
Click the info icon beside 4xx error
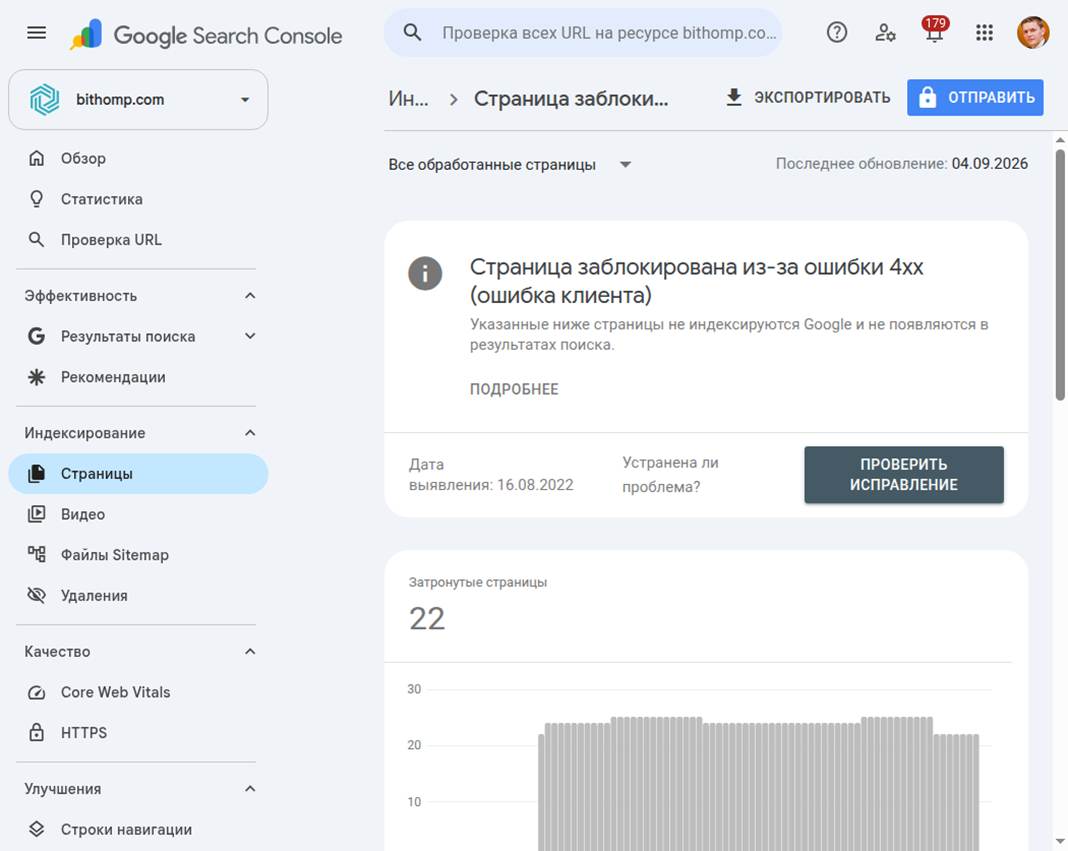tap(425, 273)
